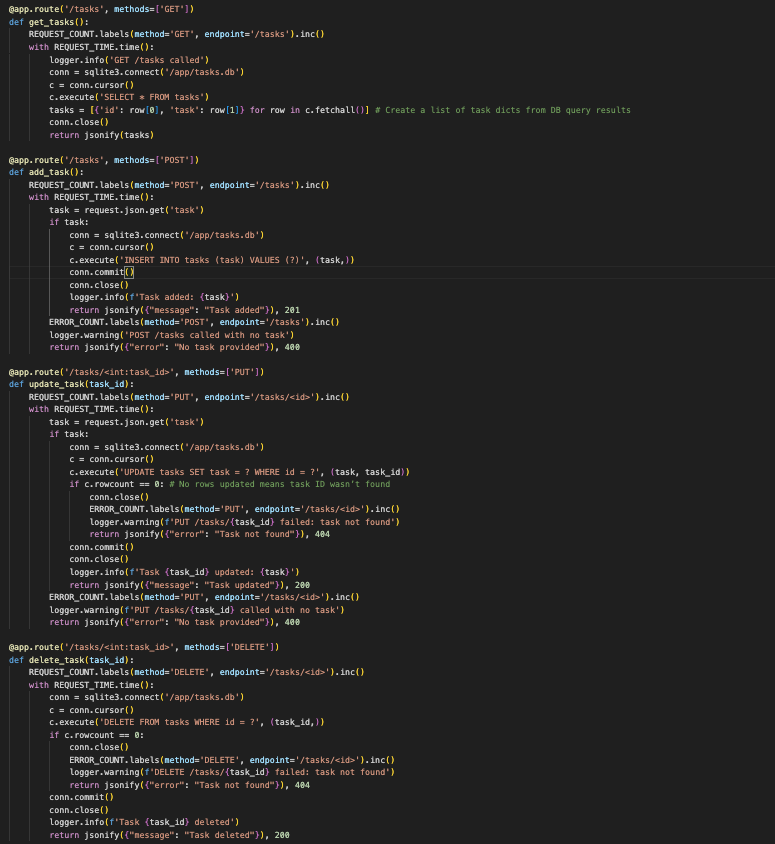Click the @app.route line with methods=['PUT']
Screen dimensions: 775x844
point(137,372)
